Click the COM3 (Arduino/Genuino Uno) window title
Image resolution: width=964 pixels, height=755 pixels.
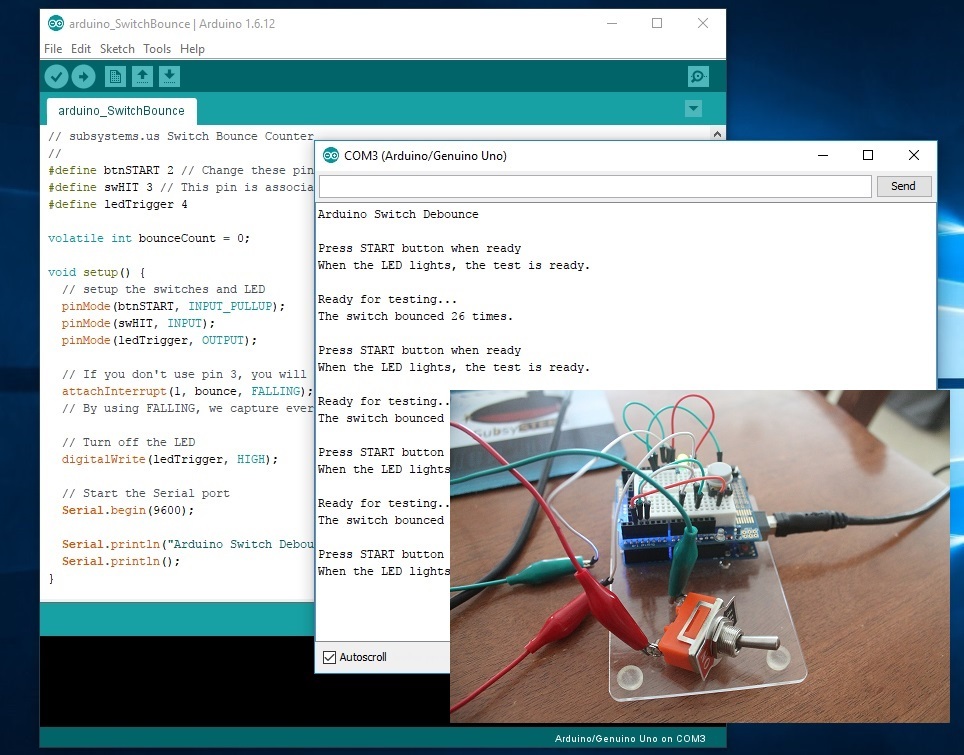point(425,156)
